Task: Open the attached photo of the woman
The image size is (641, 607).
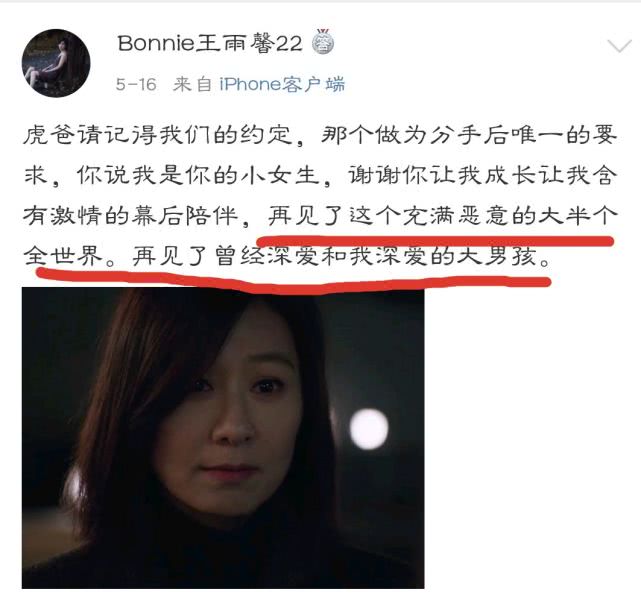Action: point(223,438)
